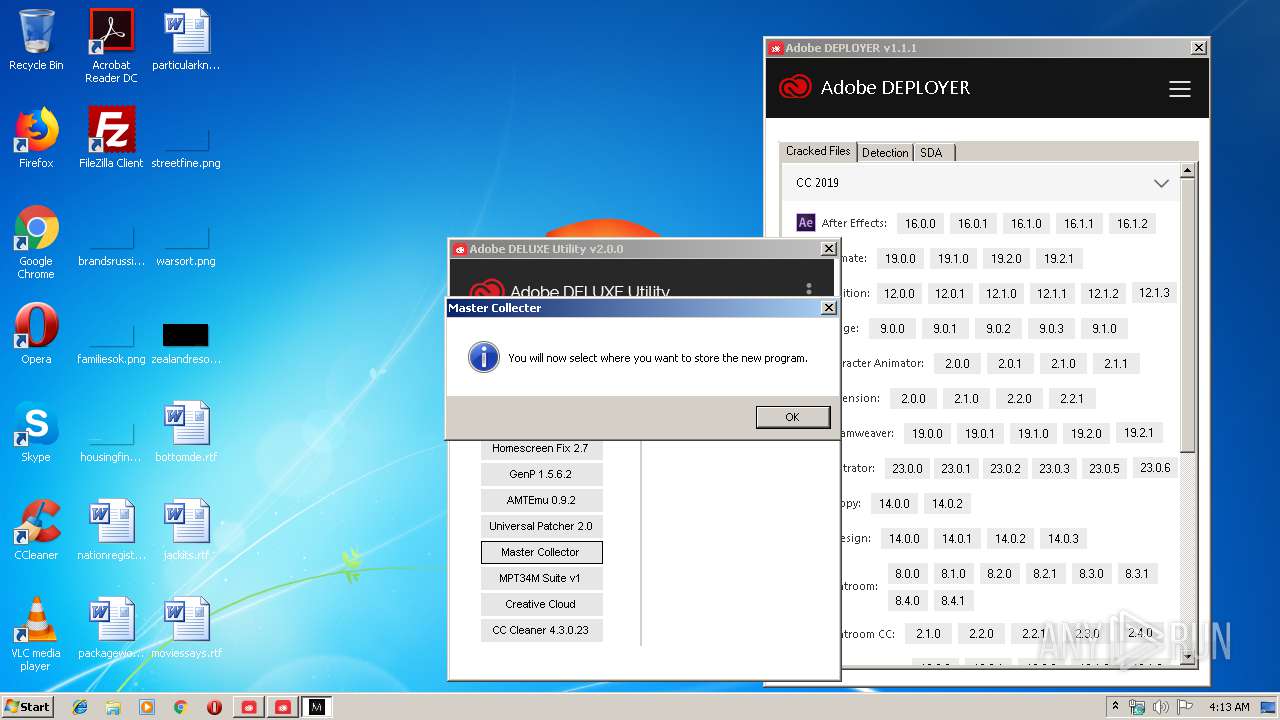Click CC Cleaner 4.3.0.23 button
The width and height of the screenshot is (1280, 720).
541,630
